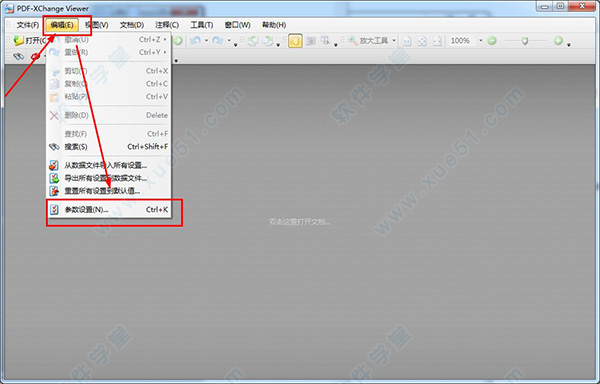Open 参数设置(N)... preferences entry

108,210
